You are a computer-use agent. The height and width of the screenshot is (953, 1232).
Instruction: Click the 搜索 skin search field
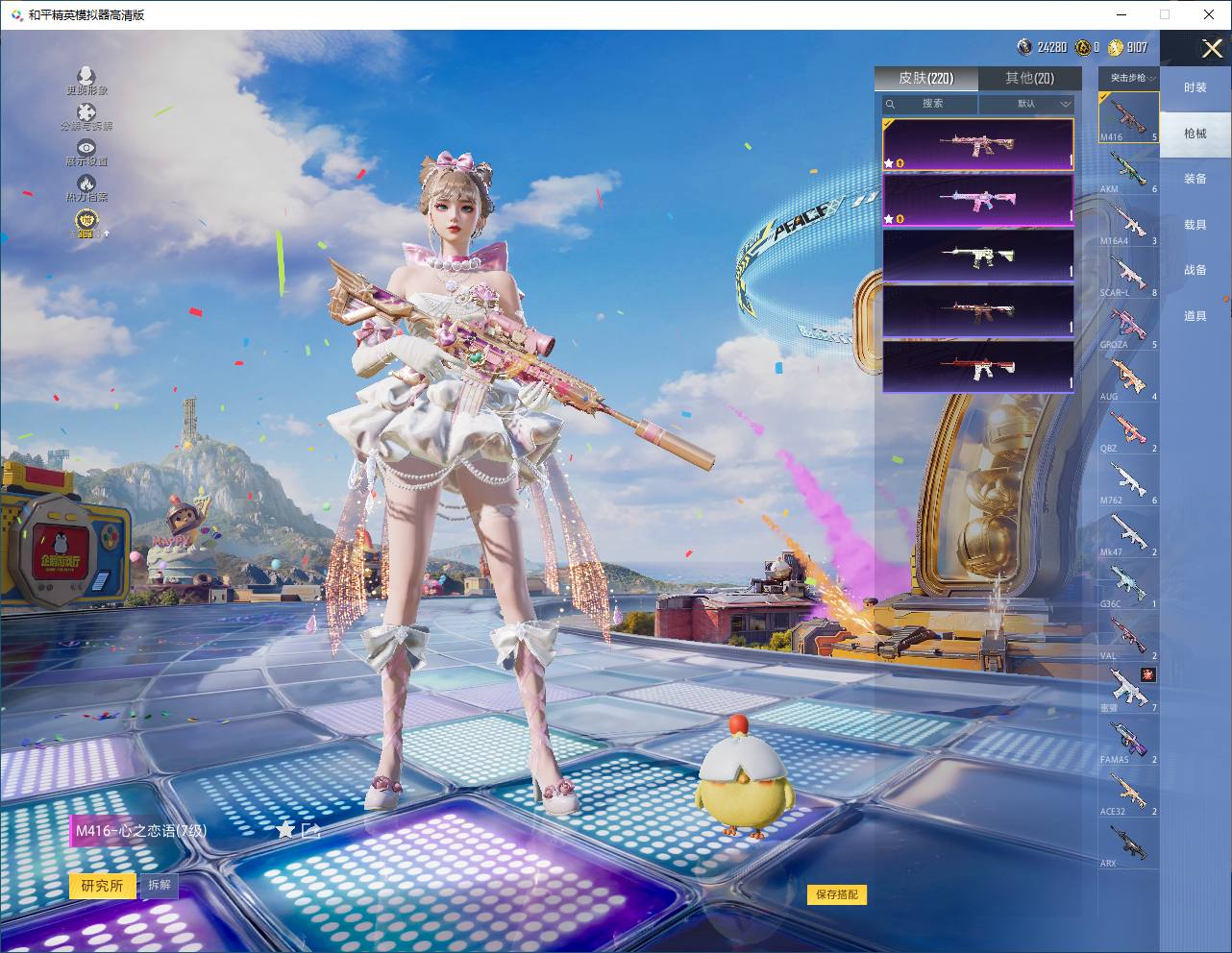tap(930, 104)
